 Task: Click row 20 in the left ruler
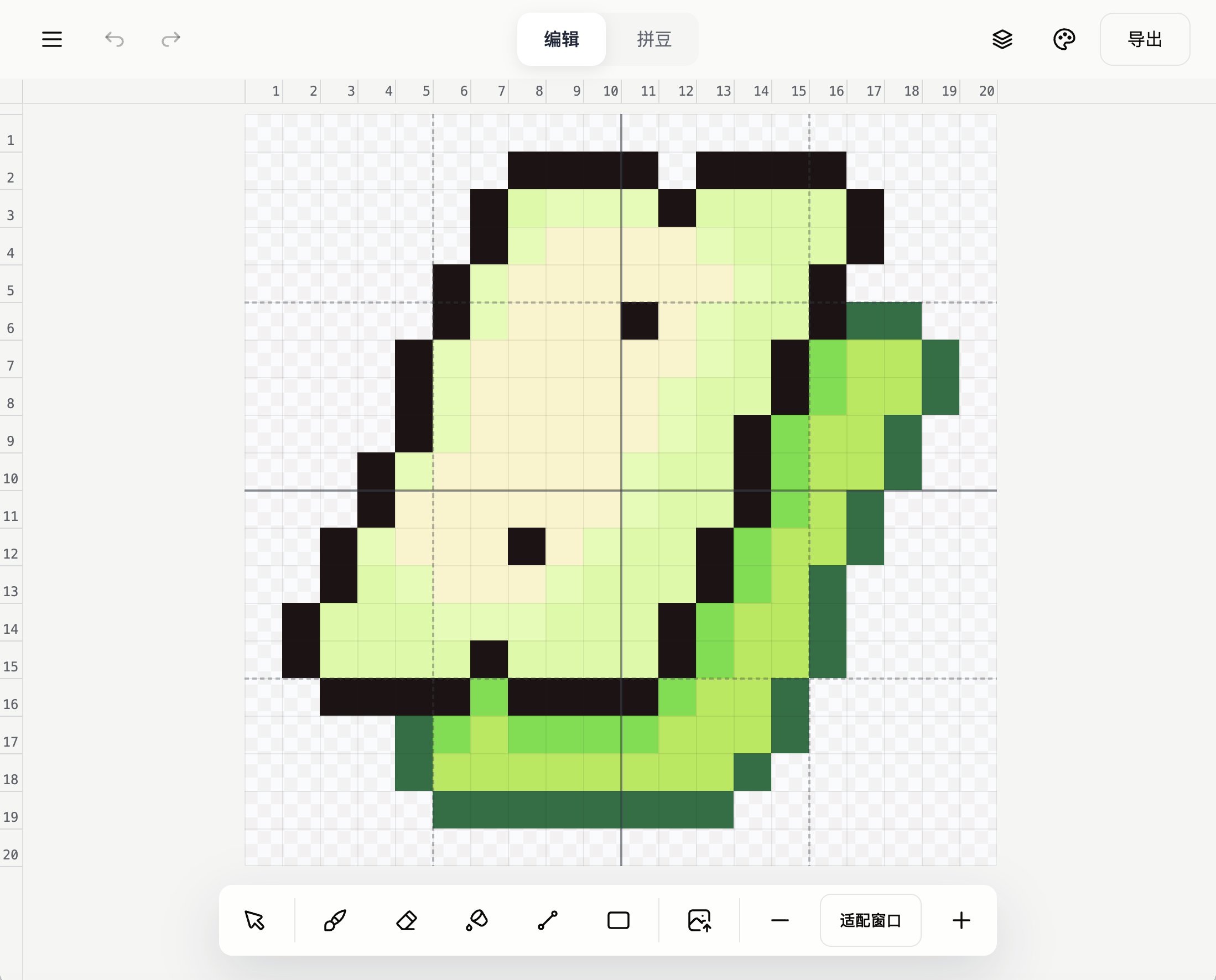click(x=11, y=848)
